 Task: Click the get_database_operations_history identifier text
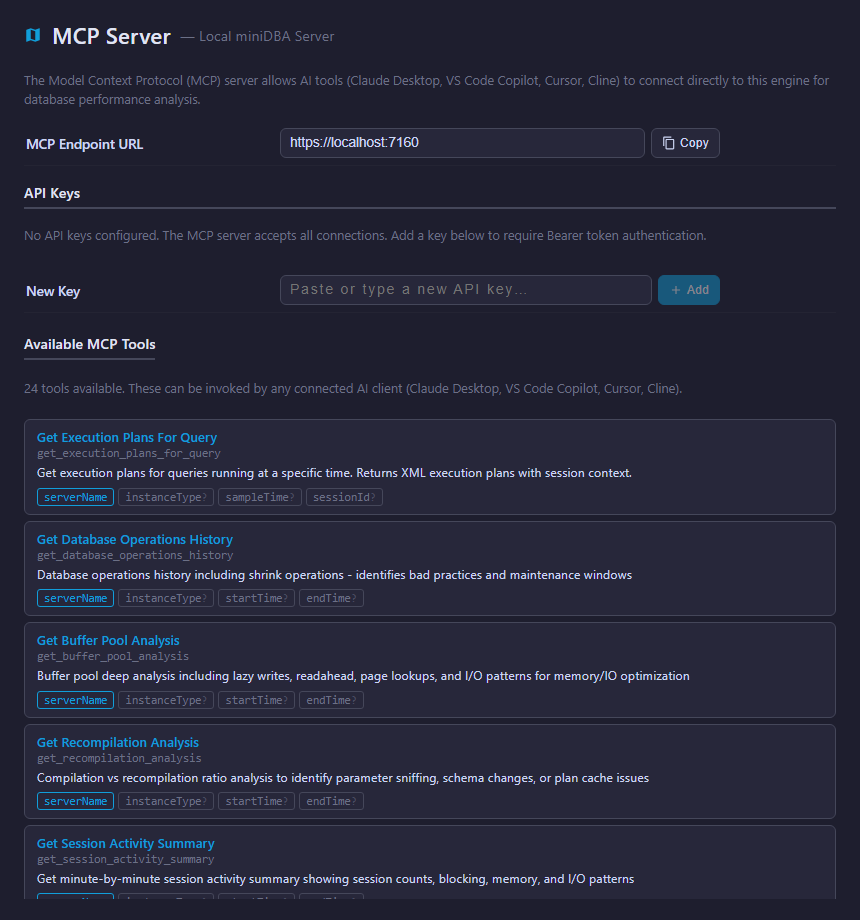click(x=135, y=555)
